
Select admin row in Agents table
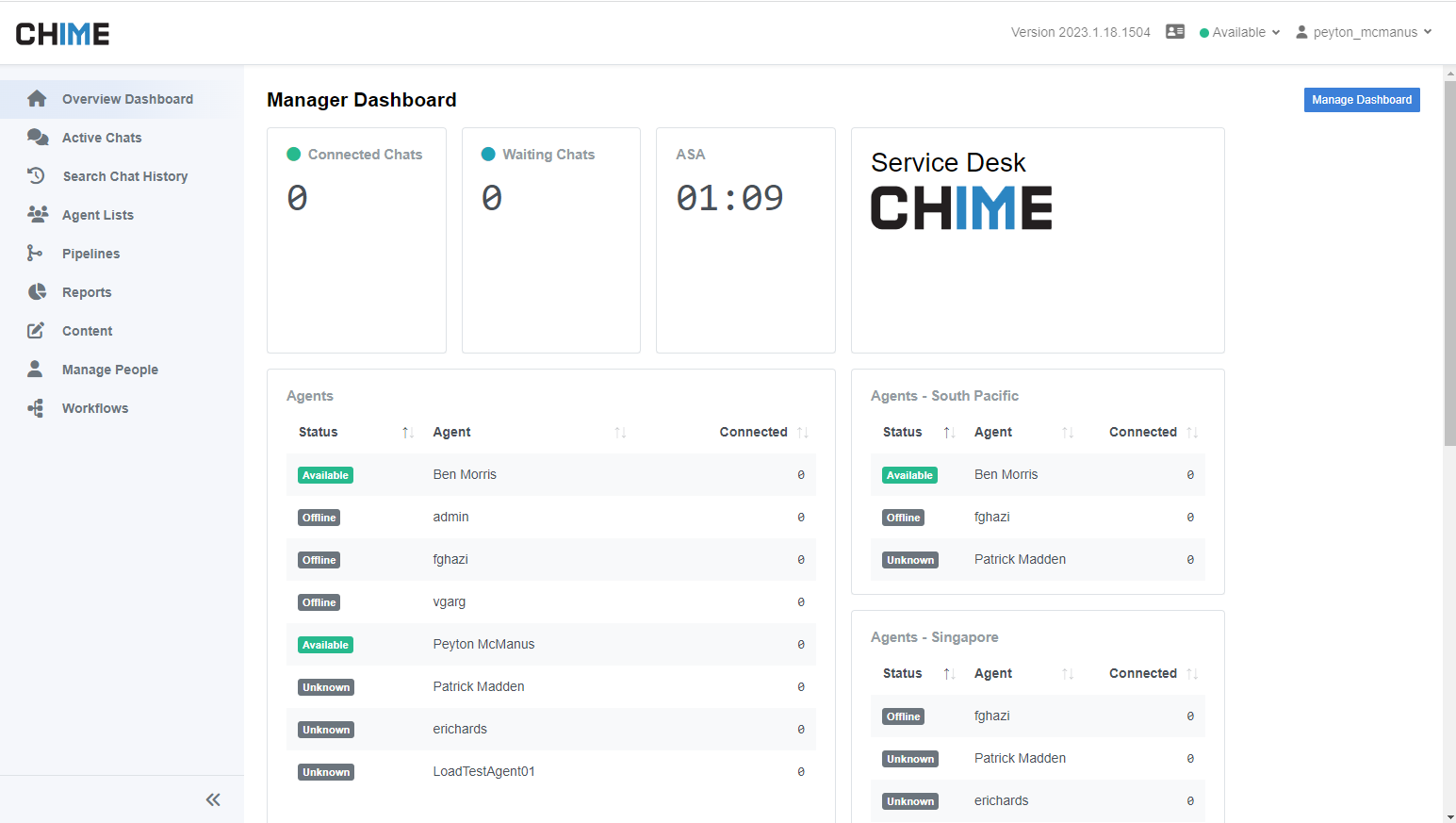click(x=551, y=518)
